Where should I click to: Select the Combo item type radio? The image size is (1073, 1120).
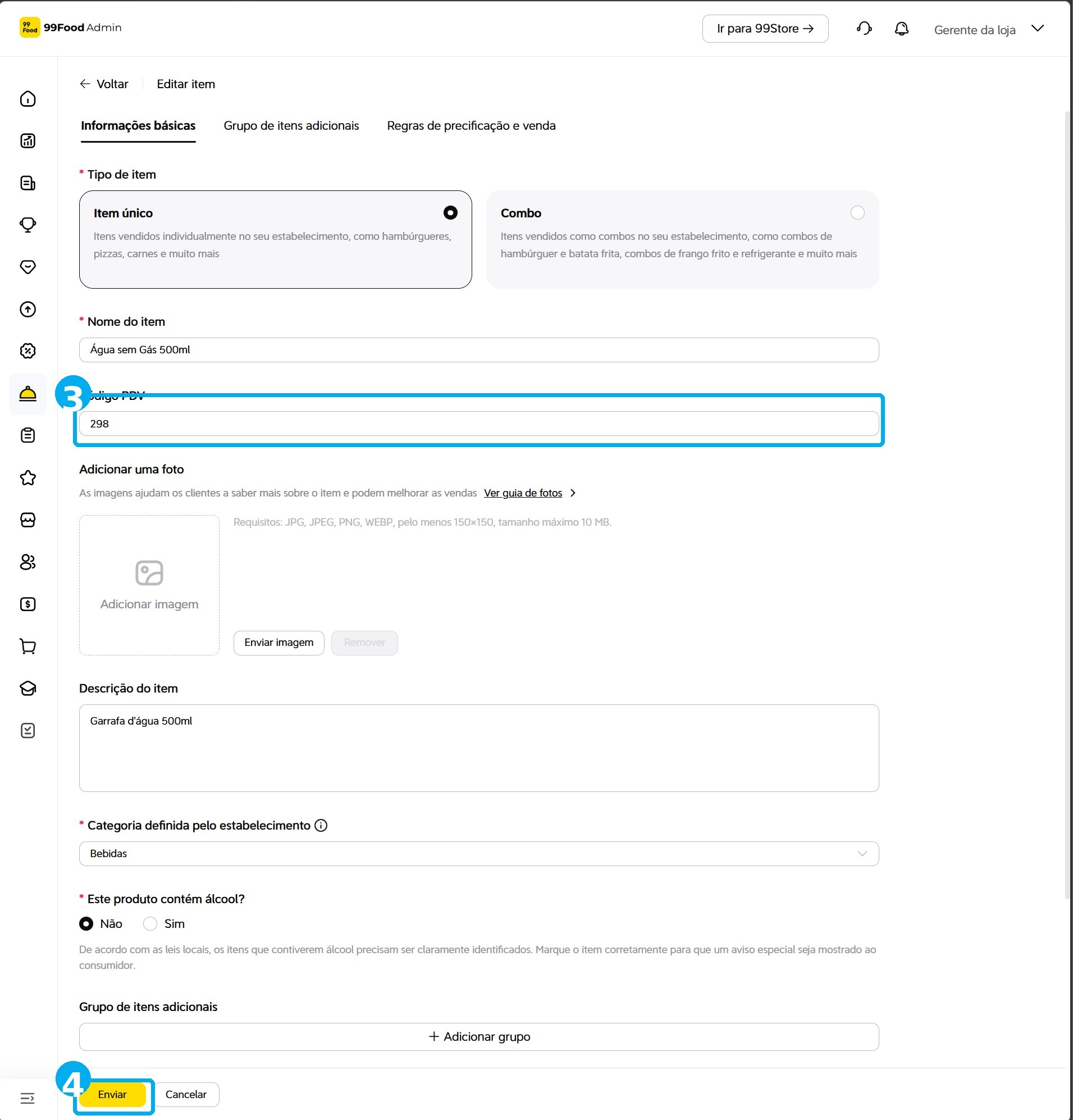tap(857, 212)
